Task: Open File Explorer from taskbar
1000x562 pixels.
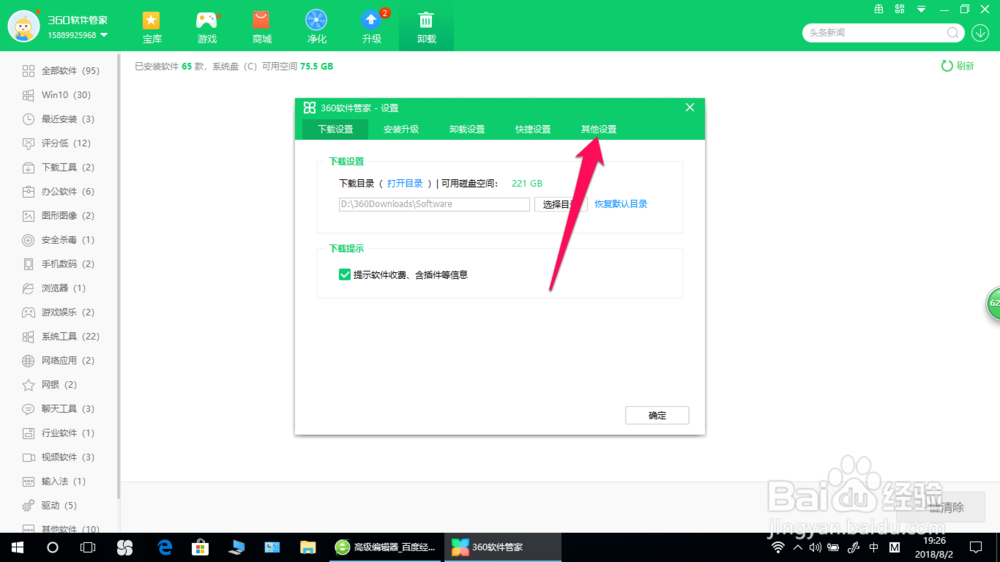Action: pyautogui.click(x=308, y=547)
